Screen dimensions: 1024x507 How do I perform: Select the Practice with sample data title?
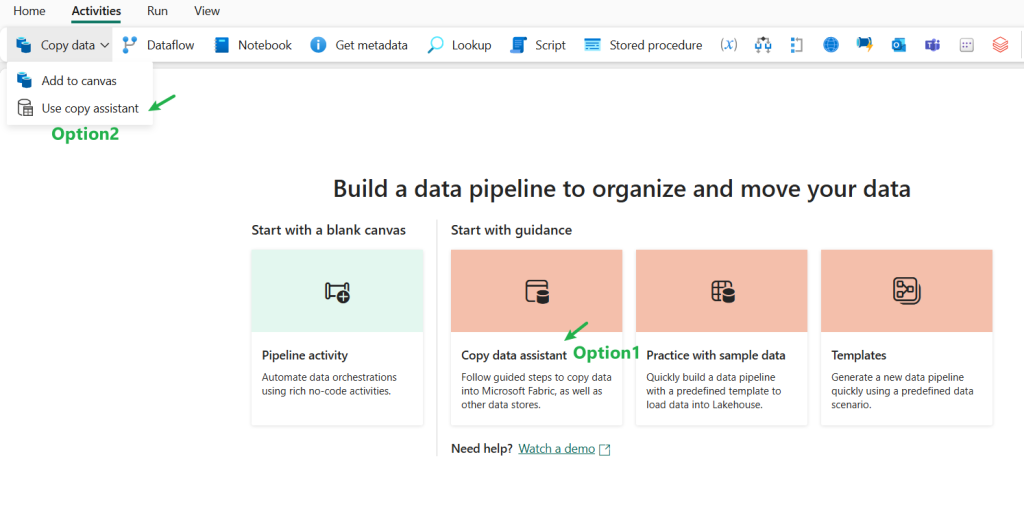[x=716, y=355]
